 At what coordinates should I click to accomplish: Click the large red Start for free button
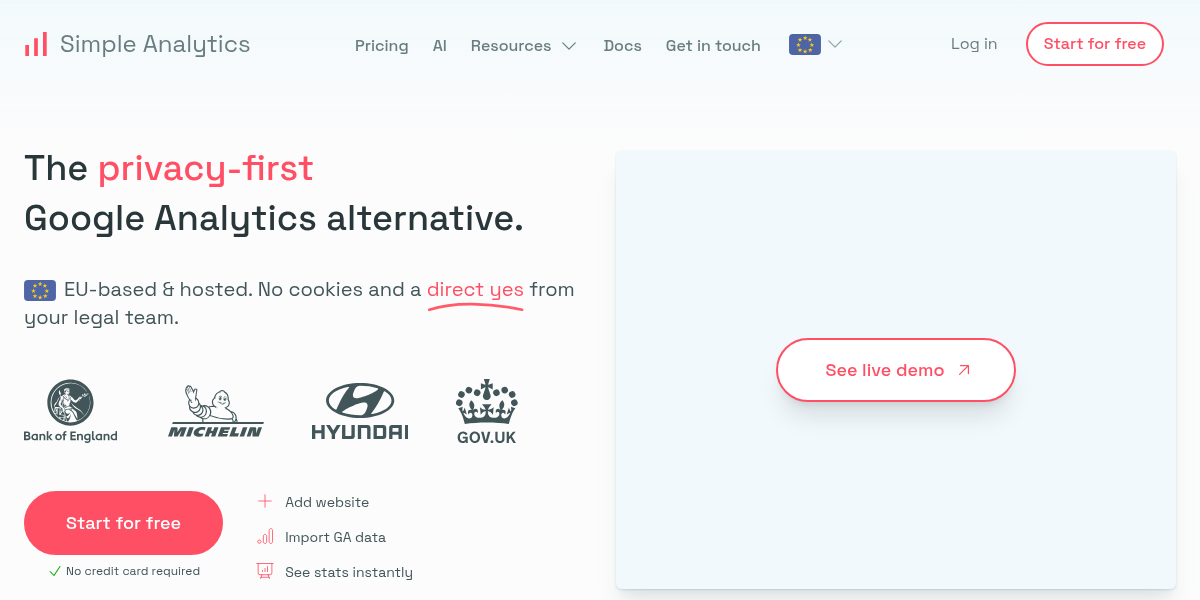[123, 523]
